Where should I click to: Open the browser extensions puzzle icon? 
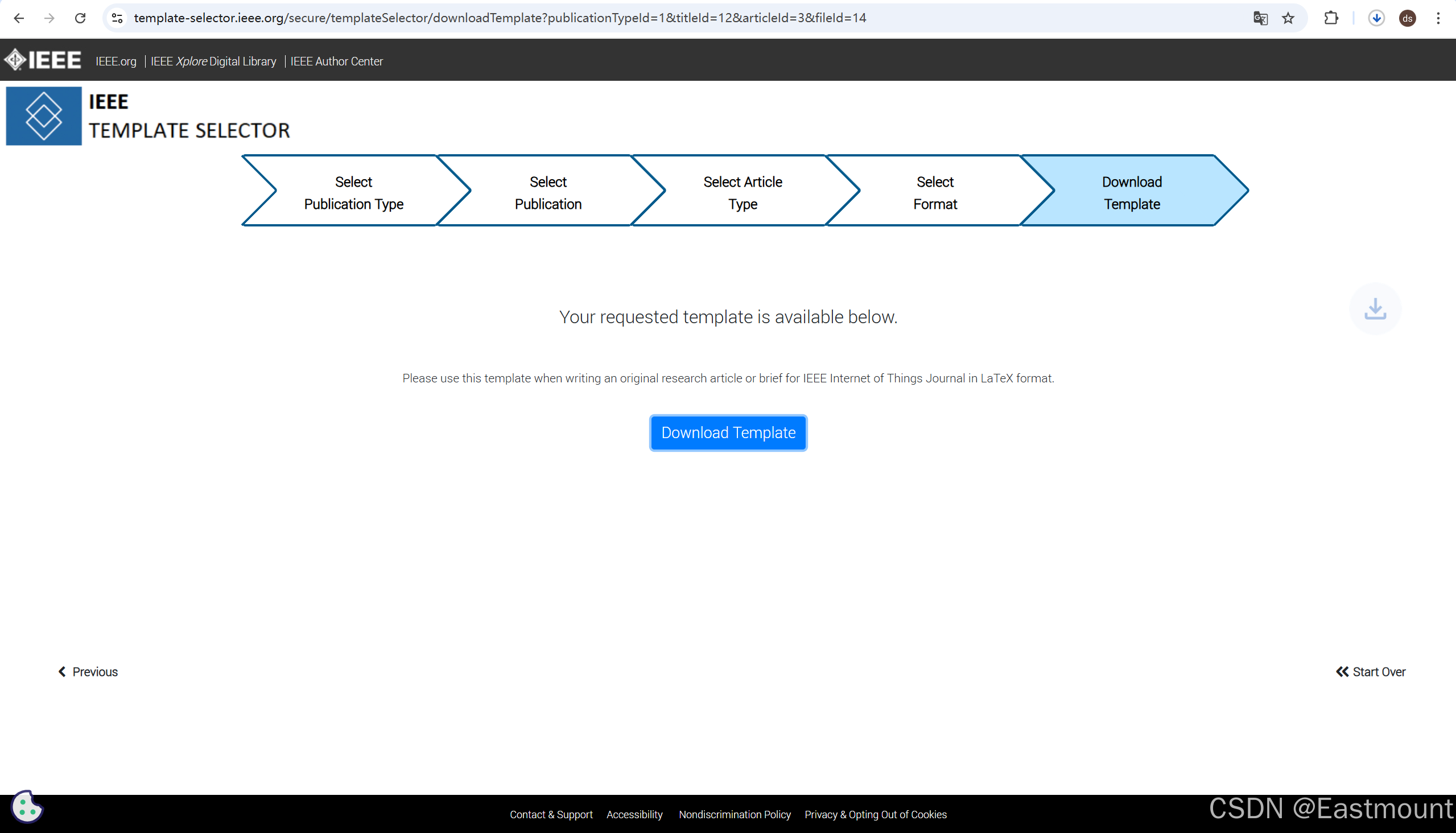point(1331,18)
